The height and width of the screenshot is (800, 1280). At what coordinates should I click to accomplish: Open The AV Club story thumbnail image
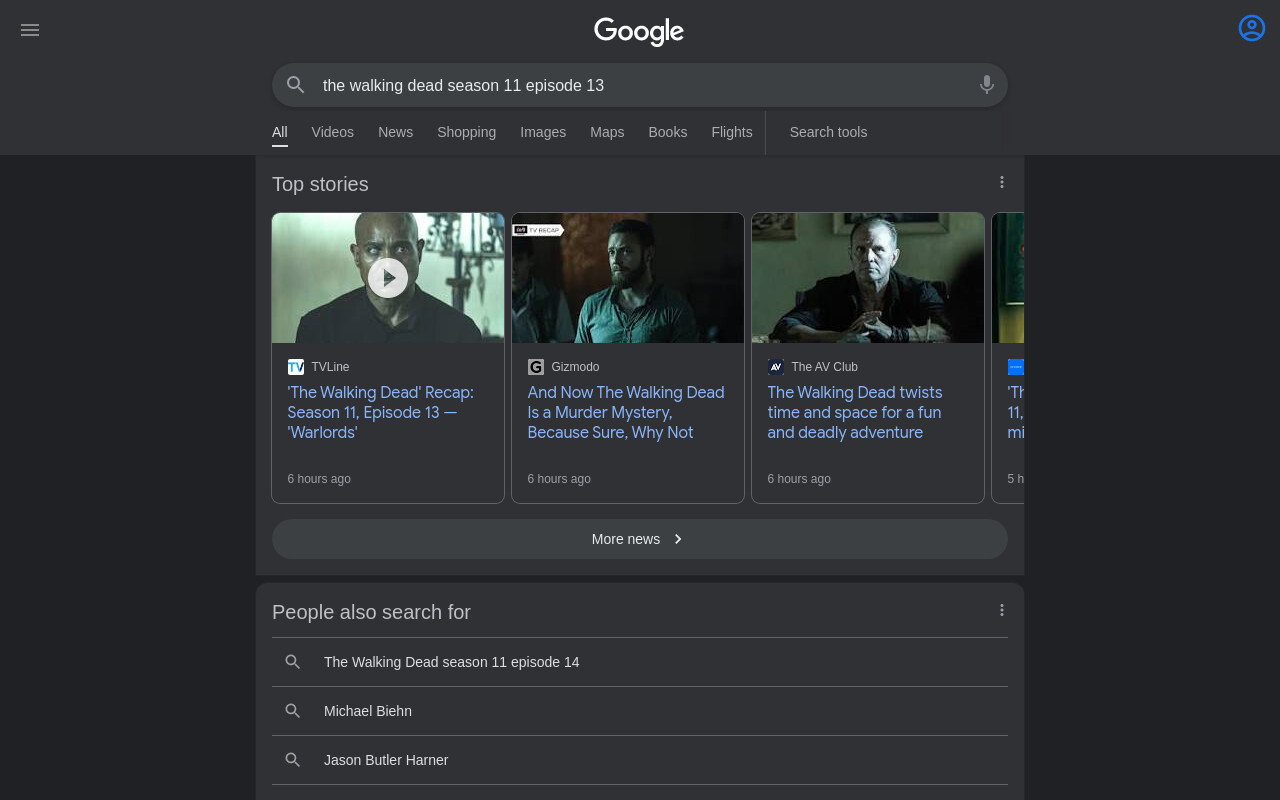(868, 278)
